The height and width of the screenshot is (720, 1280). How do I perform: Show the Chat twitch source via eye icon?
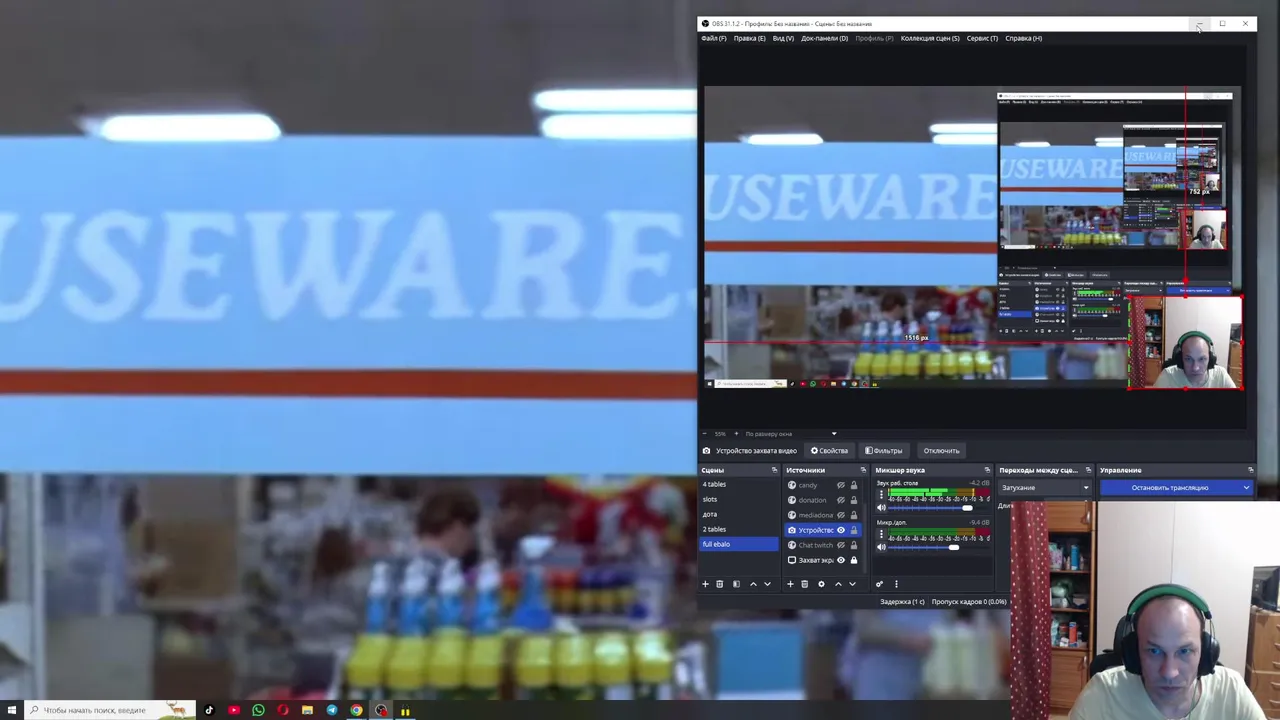(840, 545)
